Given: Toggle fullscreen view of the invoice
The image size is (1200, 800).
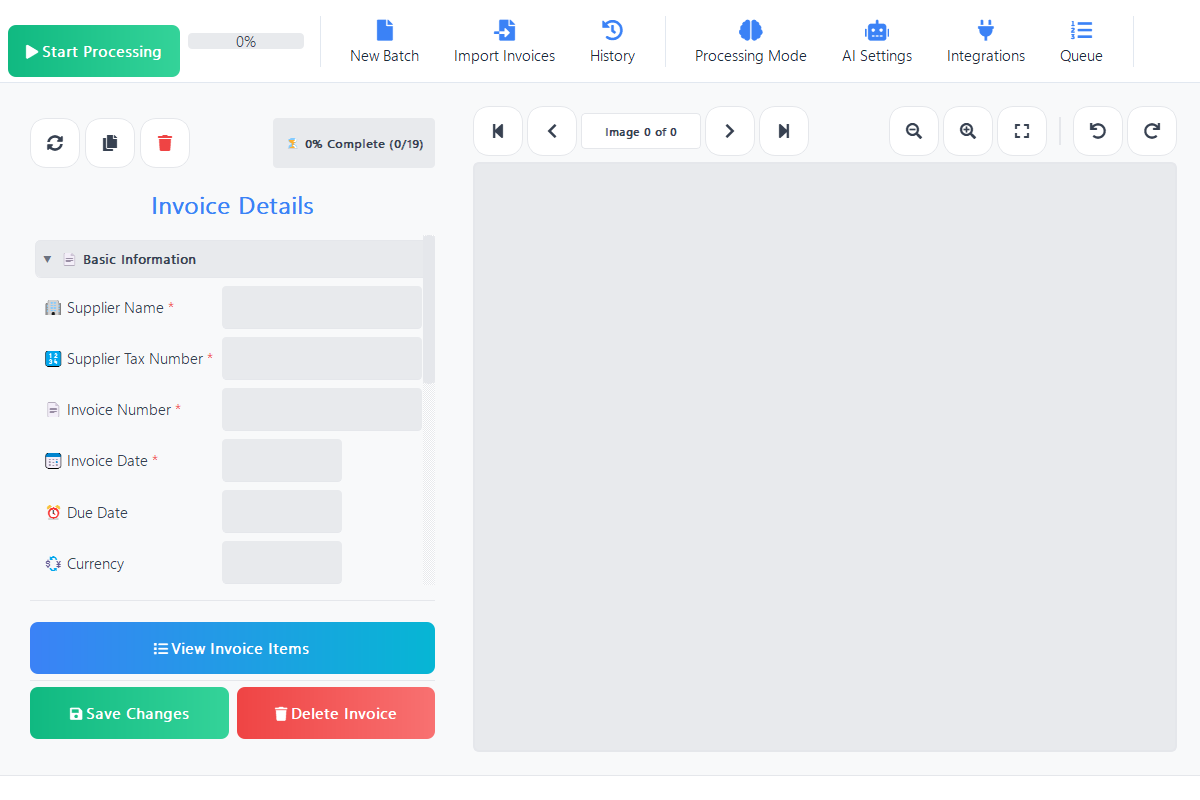Looking at the screenshot, I should [1021, 130].
